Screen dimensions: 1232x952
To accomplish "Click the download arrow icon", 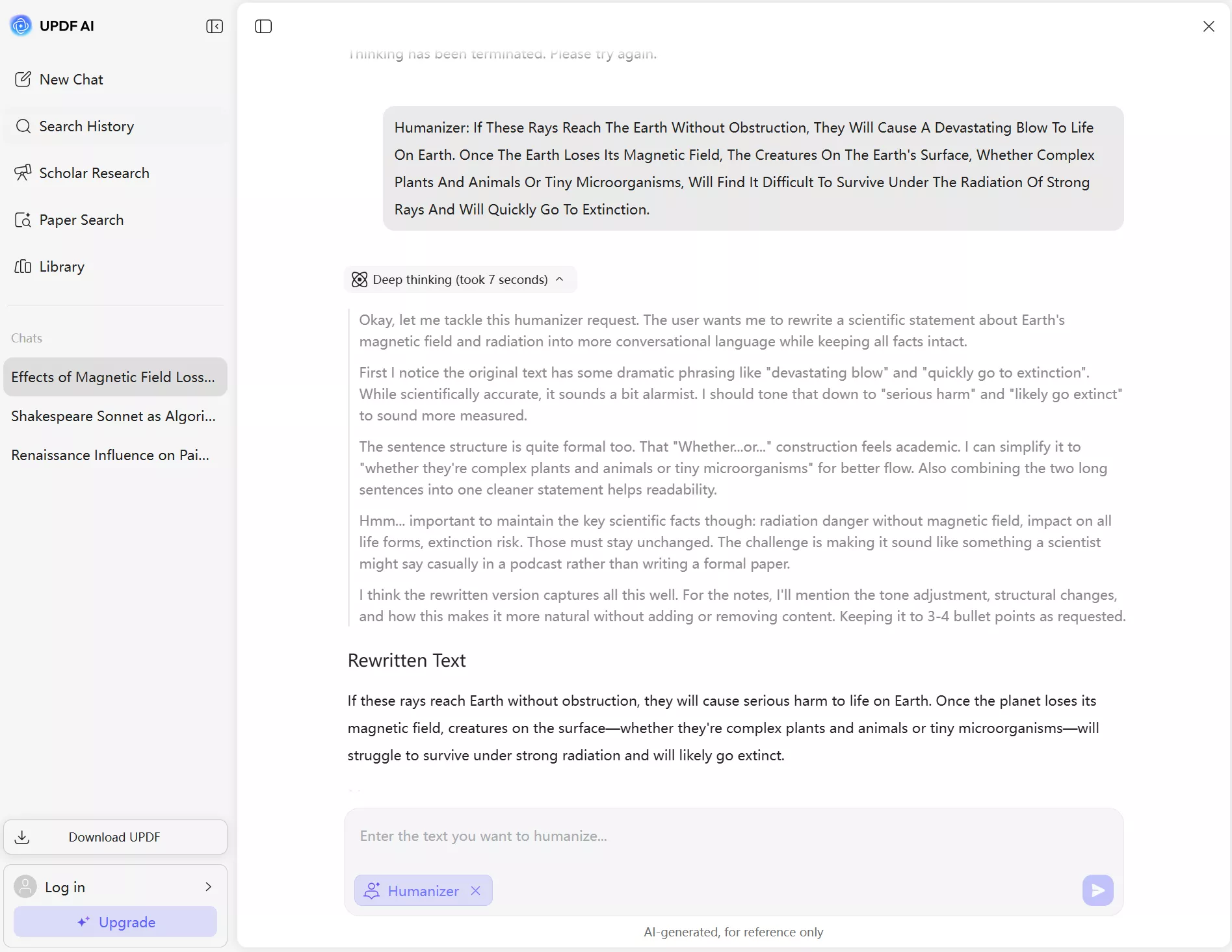I will click(22, 837).
